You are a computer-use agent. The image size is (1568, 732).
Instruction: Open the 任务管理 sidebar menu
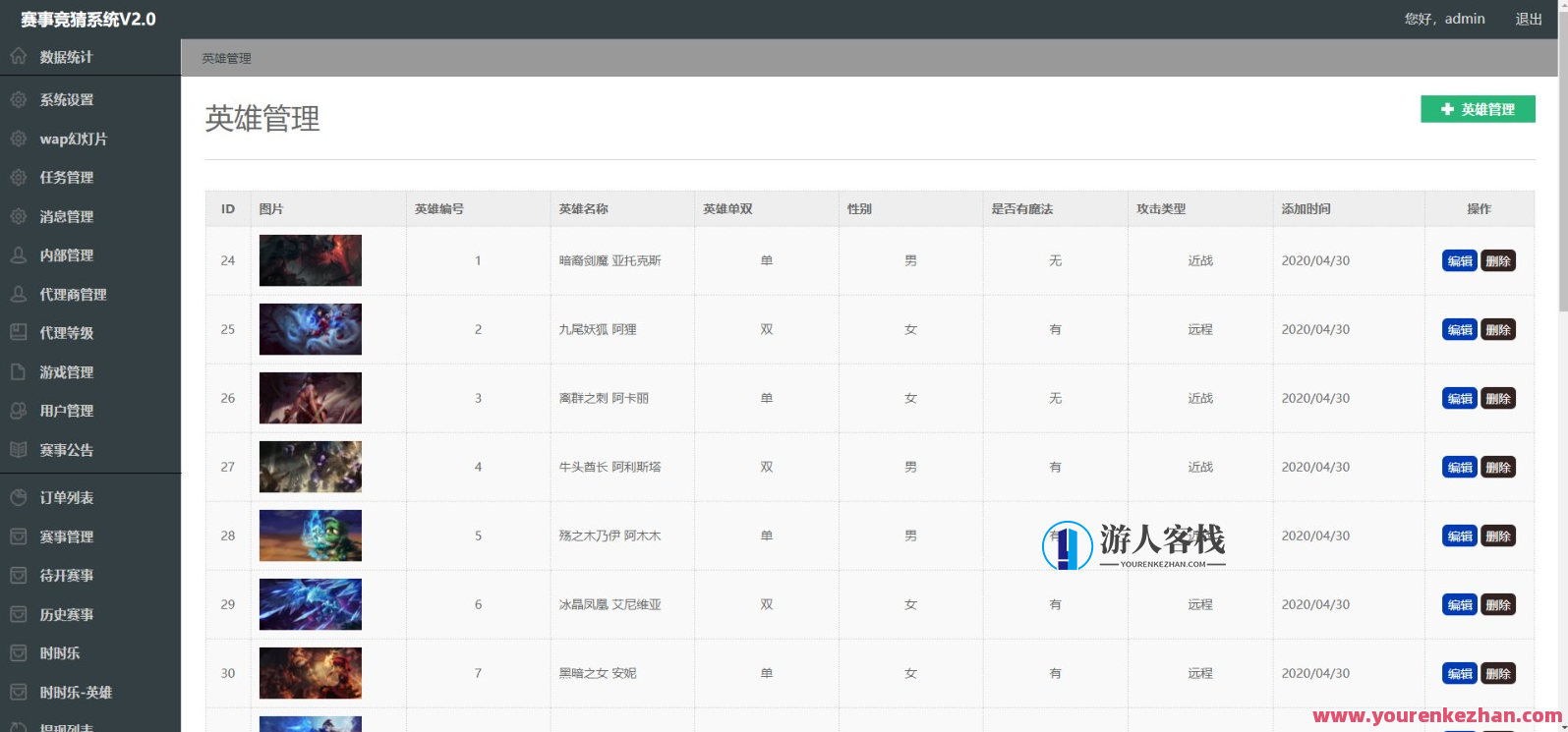[67, 177]
